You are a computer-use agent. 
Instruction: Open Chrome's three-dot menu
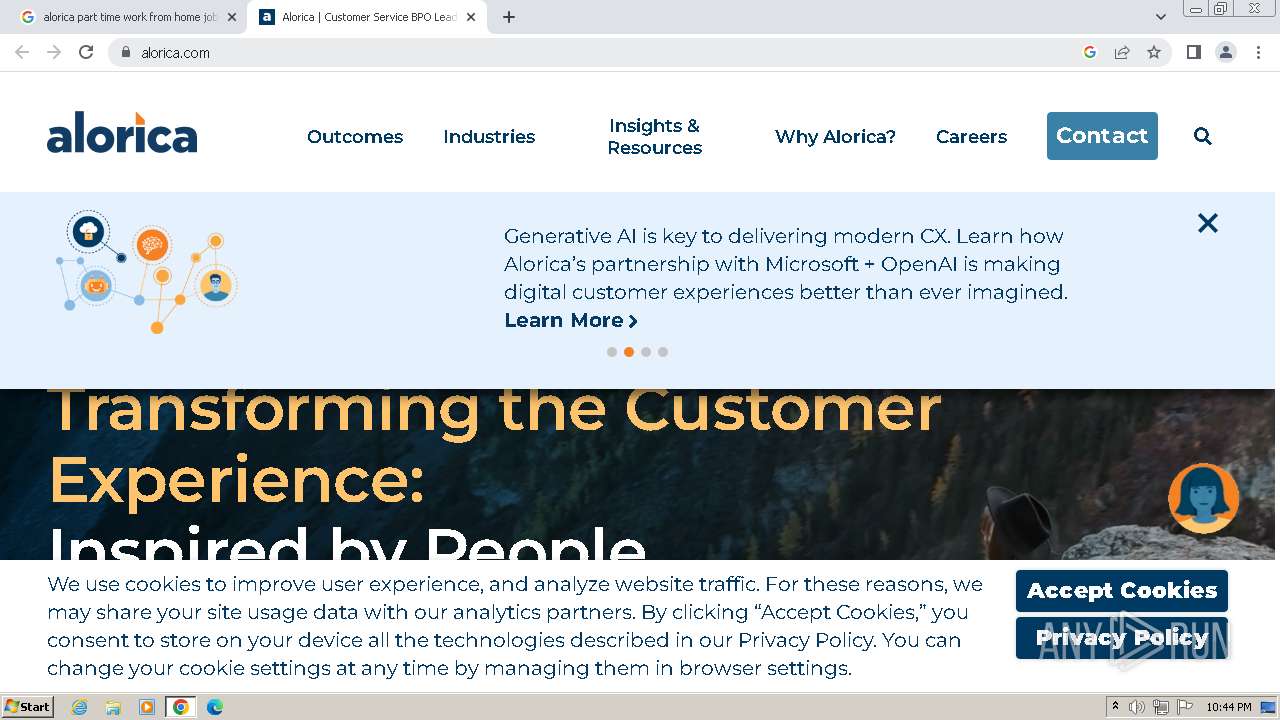click(1258, 52)
